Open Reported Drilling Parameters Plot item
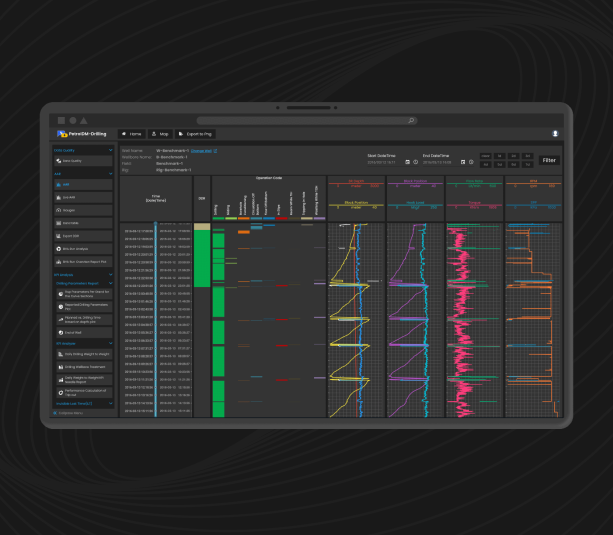Image resolution: width=613 pixels, height=535 pixels. click(84, 307)
